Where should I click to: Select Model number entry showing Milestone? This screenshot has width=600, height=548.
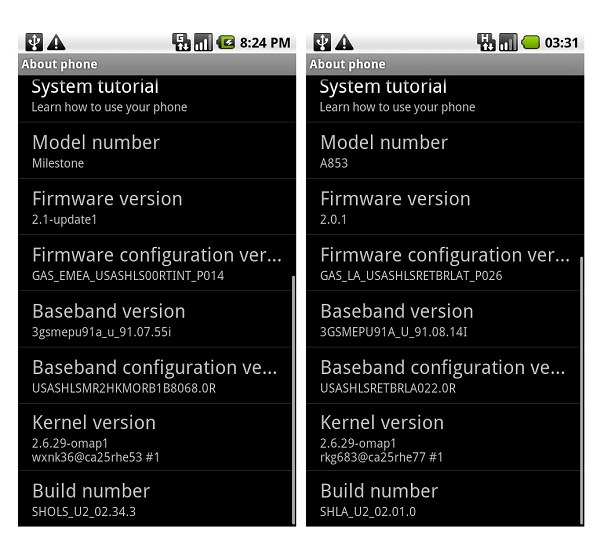(x=155, y=151)
